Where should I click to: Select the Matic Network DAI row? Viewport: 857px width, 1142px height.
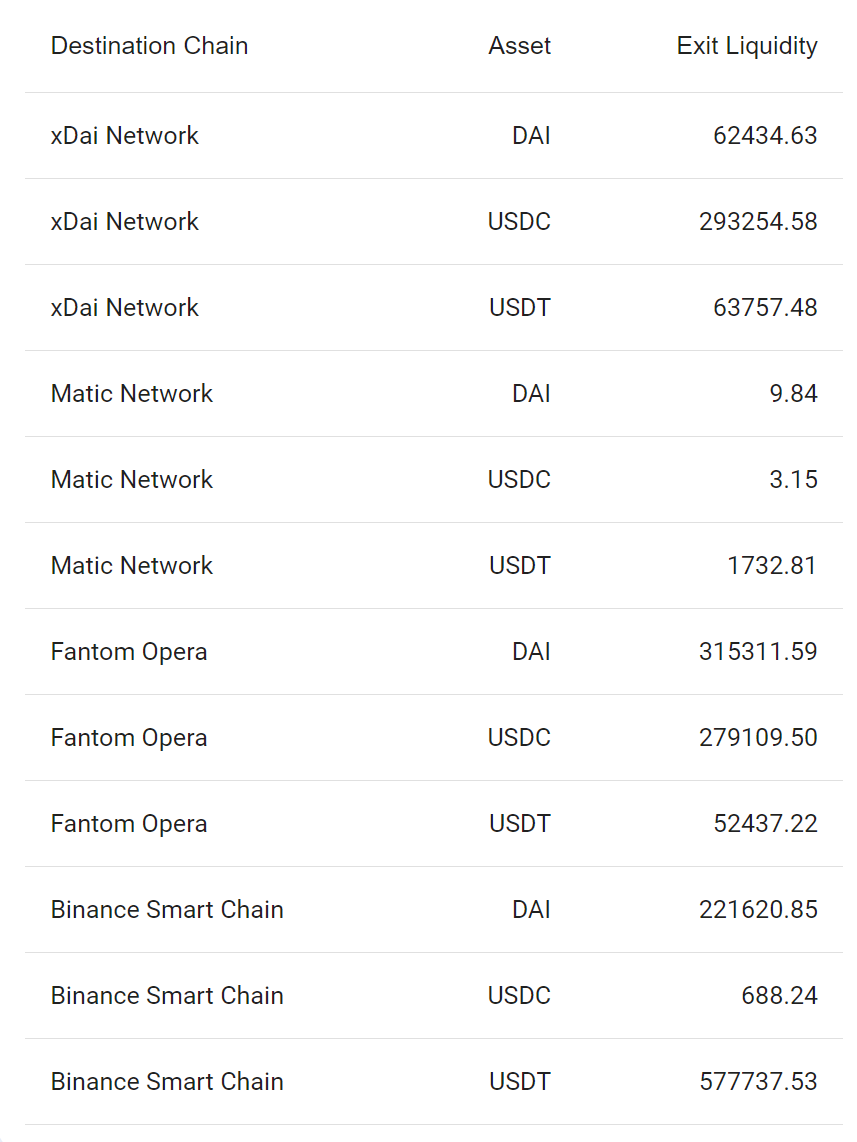coord(434,393)
